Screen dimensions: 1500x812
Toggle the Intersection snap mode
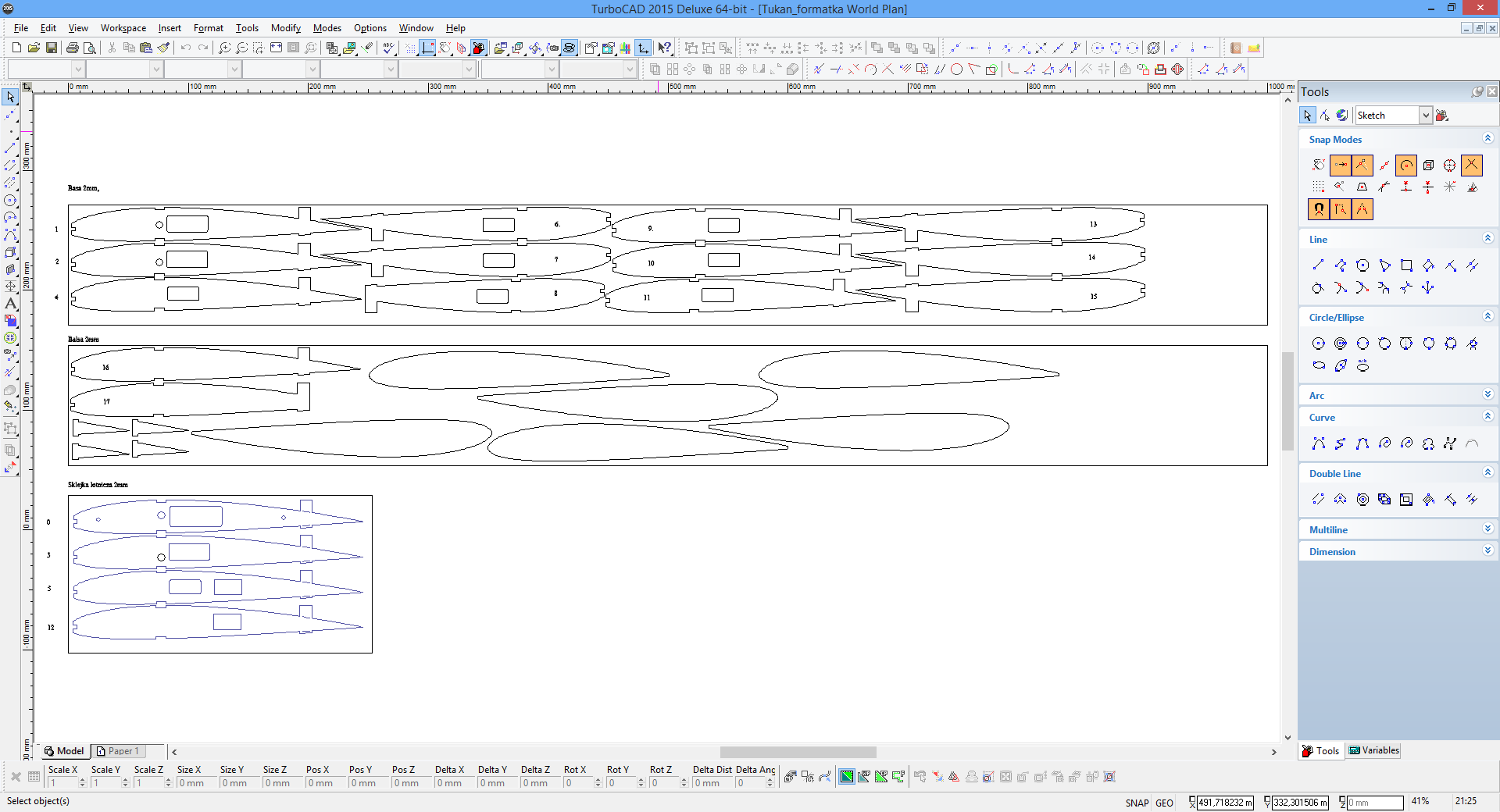[1471, 165]
